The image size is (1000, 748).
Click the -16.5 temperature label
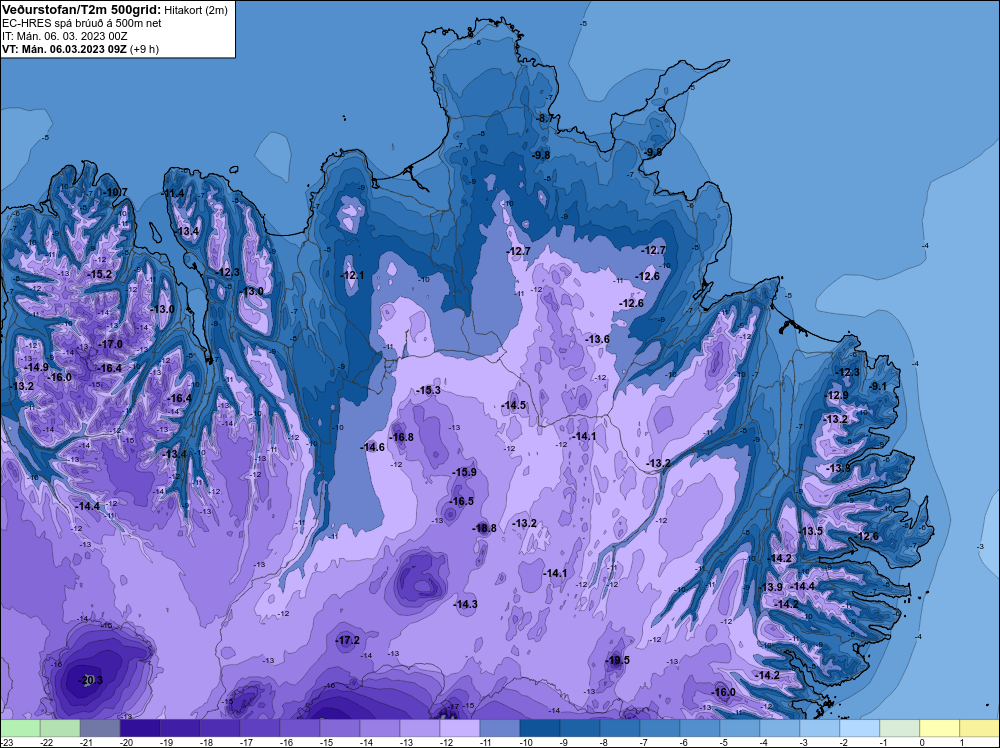tap(462, 501)
